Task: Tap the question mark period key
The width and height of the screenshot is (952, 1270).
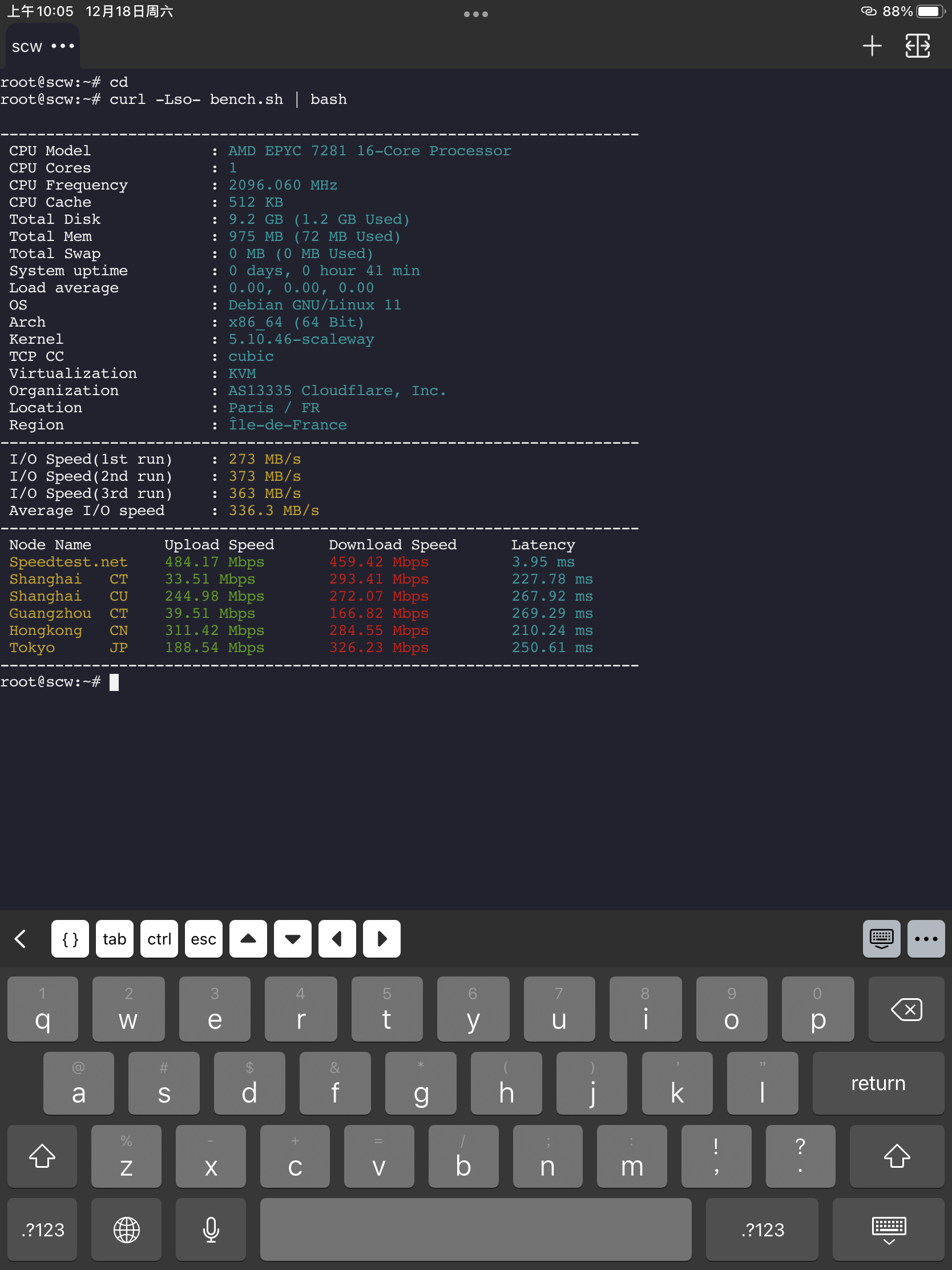Action: [801, 1156]
